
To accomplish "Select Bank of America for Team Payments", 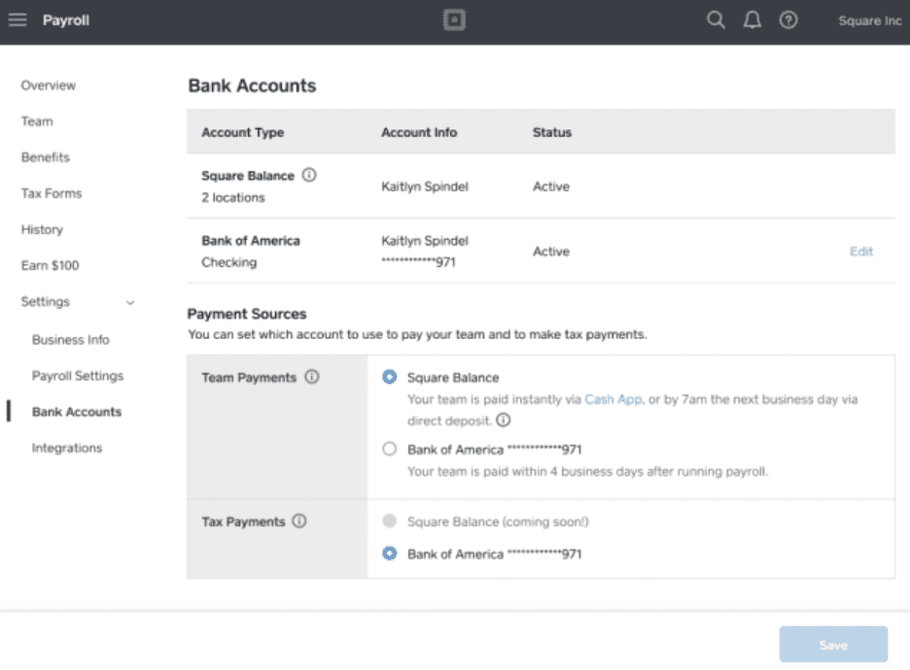I will 390,449.
